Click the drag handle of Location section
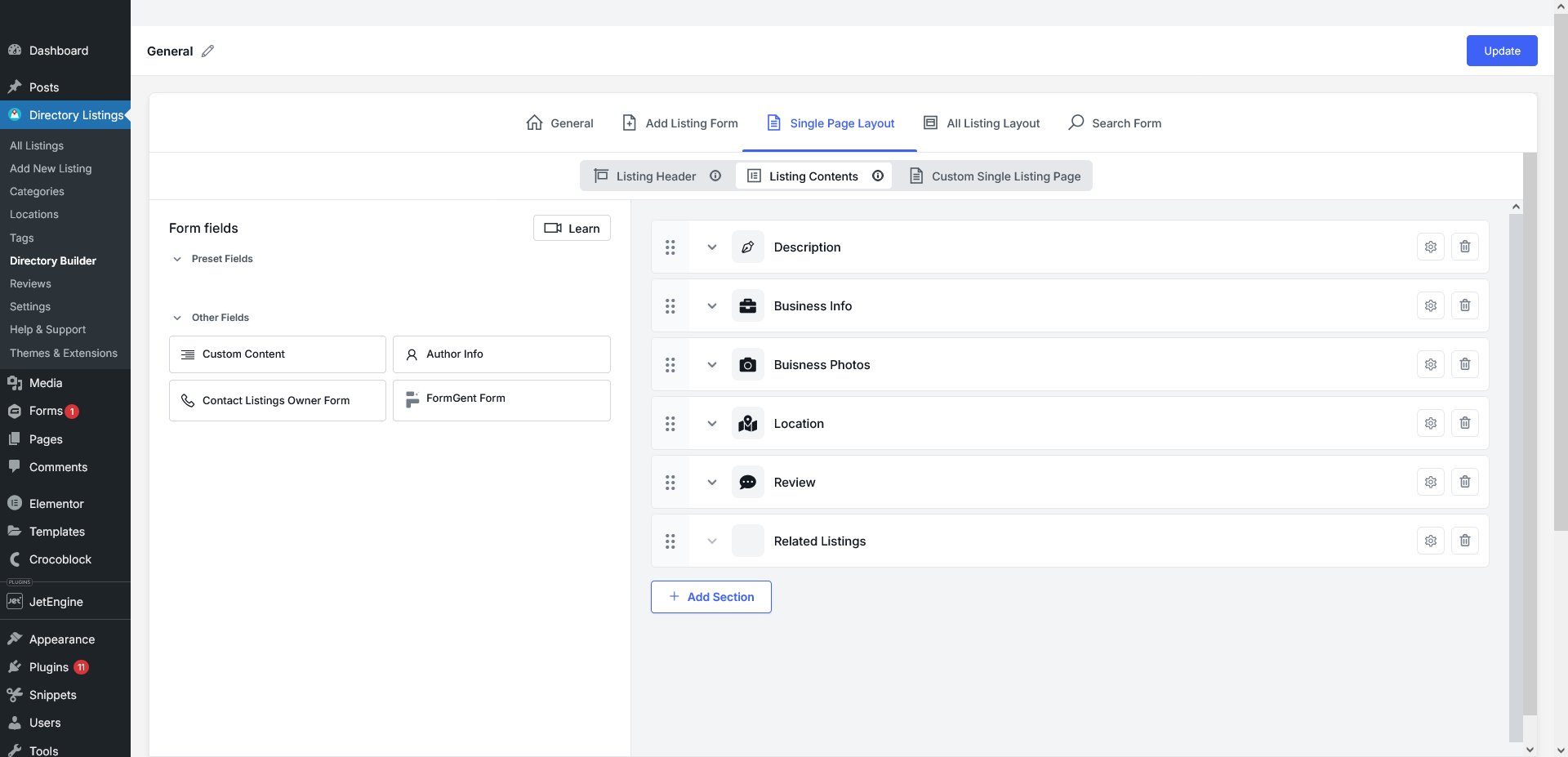This screenshot has width=1568, height=757. 670,423
